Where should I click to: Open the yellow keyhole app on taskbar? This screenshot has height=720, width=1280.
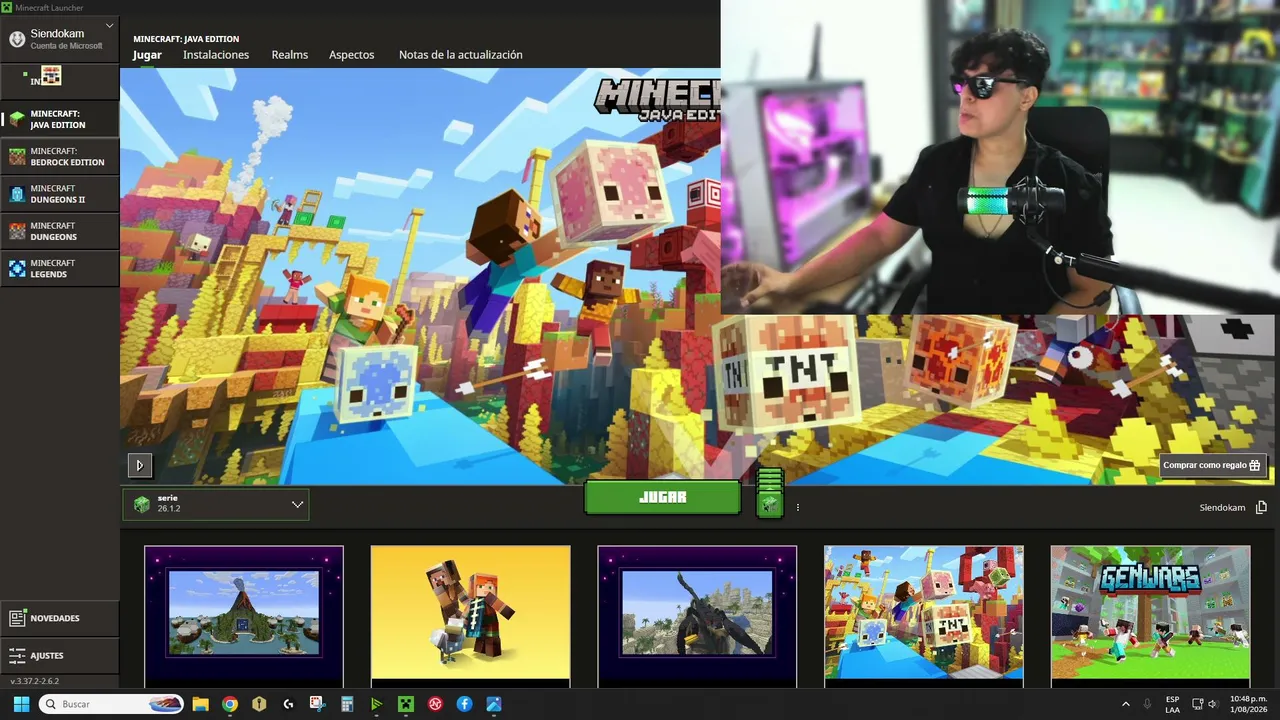(x=259, y=704)
